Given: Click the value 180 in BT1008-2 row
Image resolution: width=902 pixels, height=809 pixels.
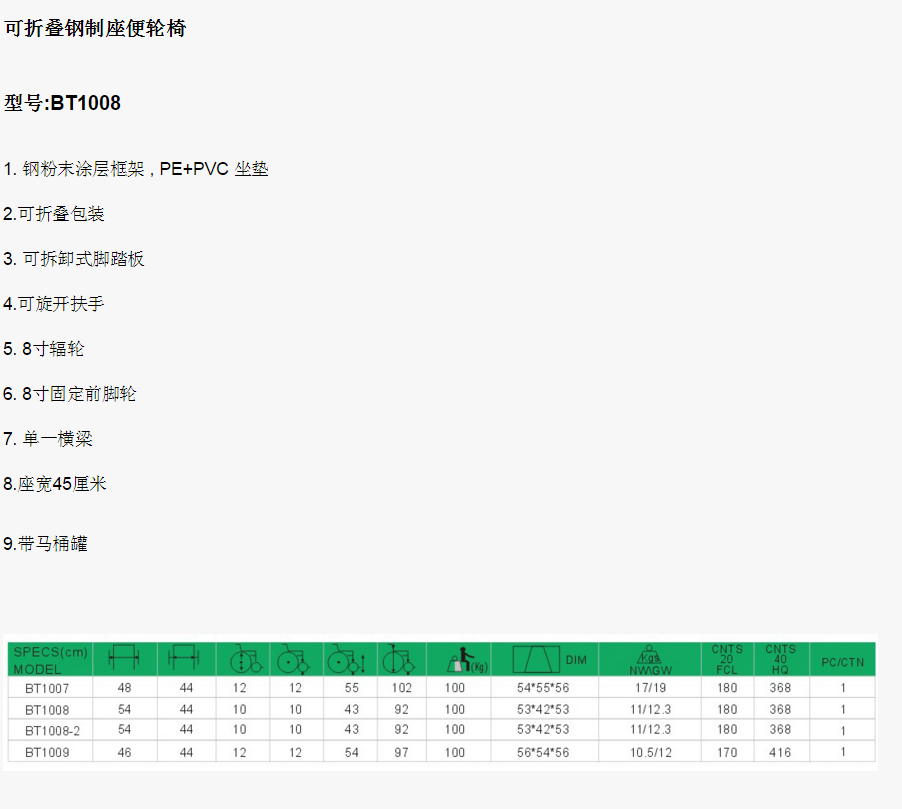Looking at the screenshot, I should 727,730.
